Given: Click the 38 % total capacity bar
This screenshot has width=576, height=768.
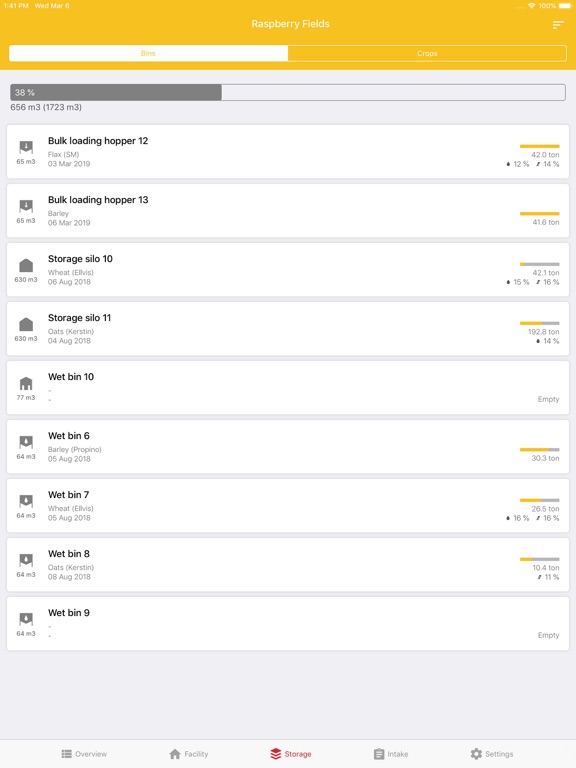Looking at the screenshot, I should click(288, 93).
